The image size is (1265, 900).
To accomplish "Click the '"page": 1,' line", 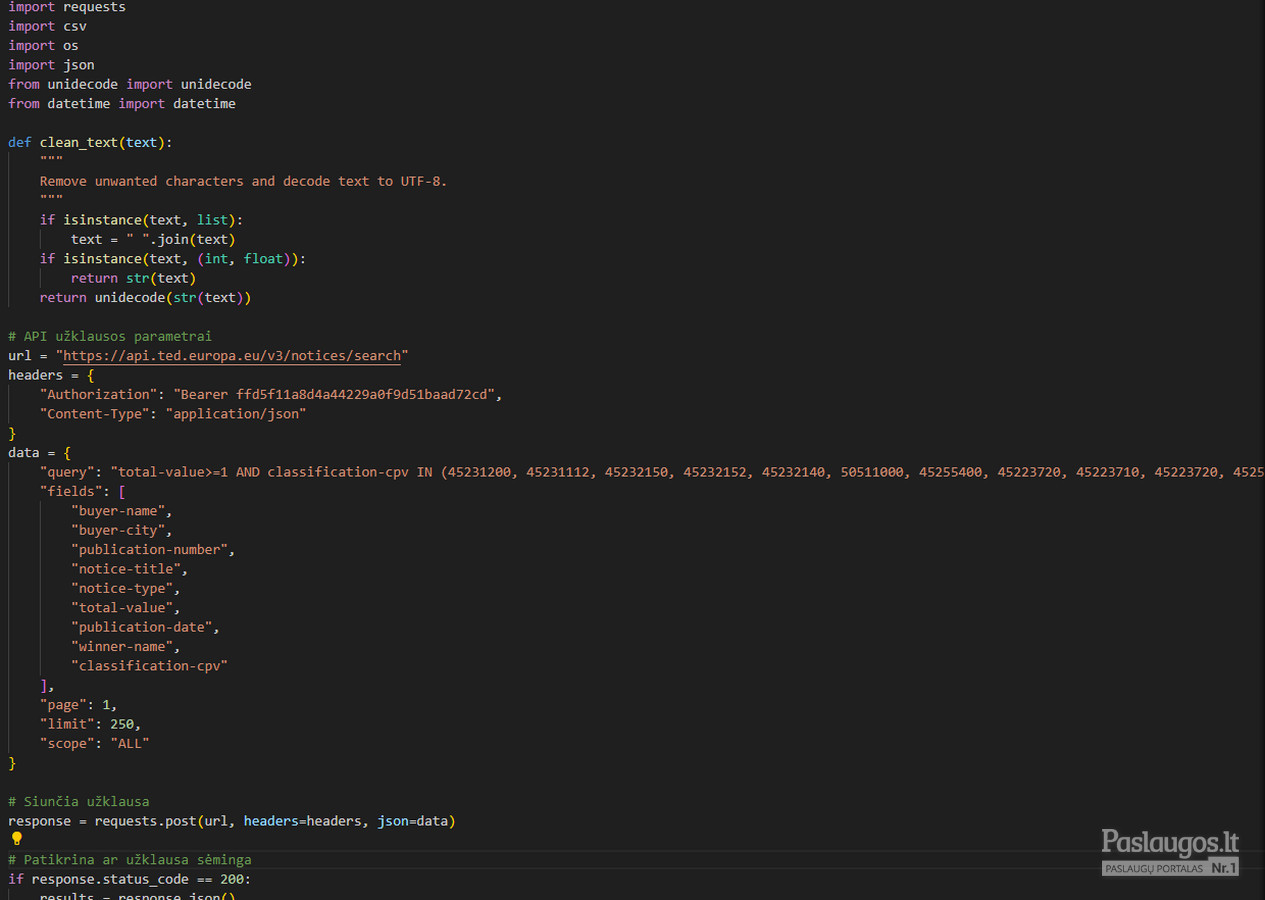I will (79, 705).
